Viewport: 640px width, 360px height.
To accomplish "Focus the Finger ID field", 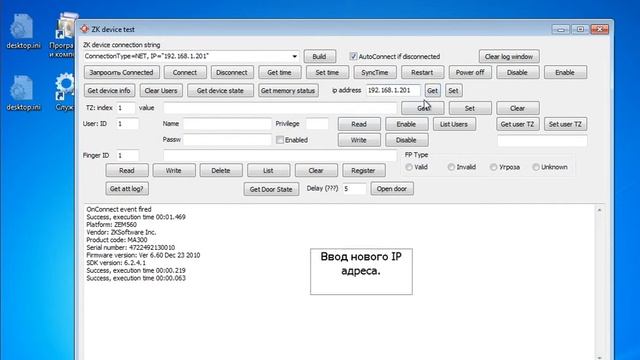I will pyautogui.click(x=127, y=156).
